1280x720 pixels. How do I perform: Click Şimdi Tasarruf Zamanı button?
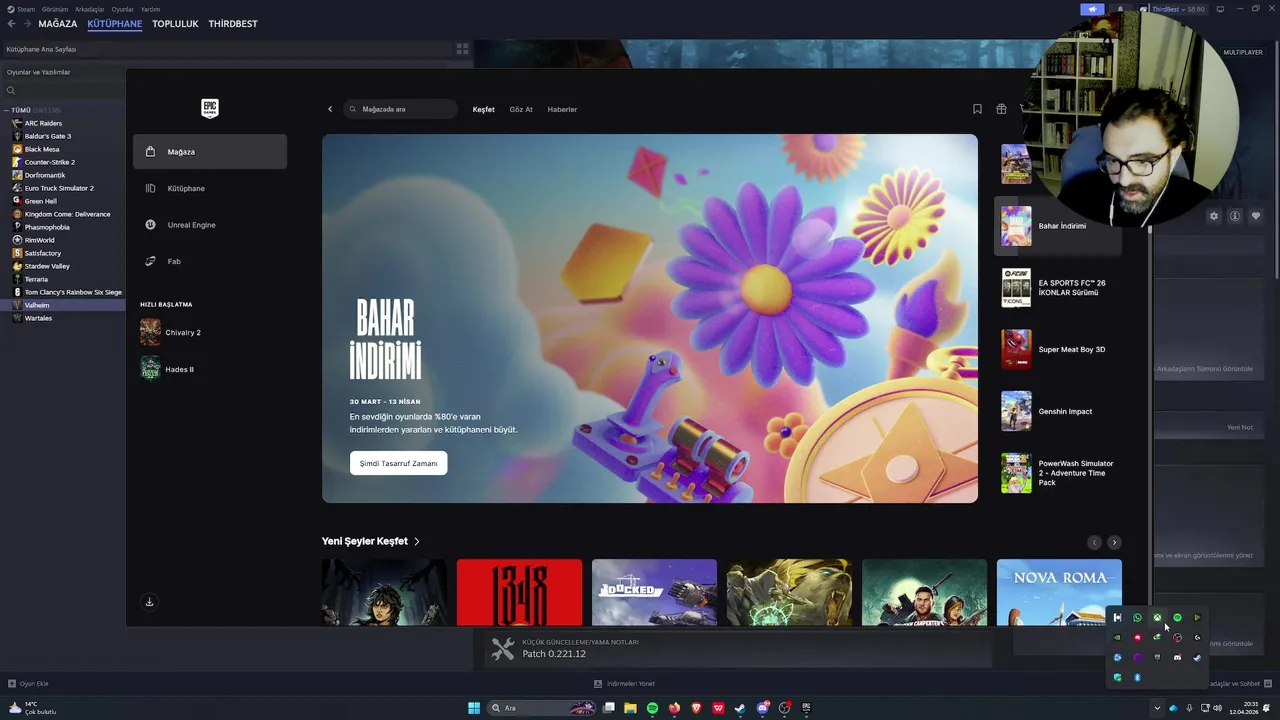click(x=398, y=463)
